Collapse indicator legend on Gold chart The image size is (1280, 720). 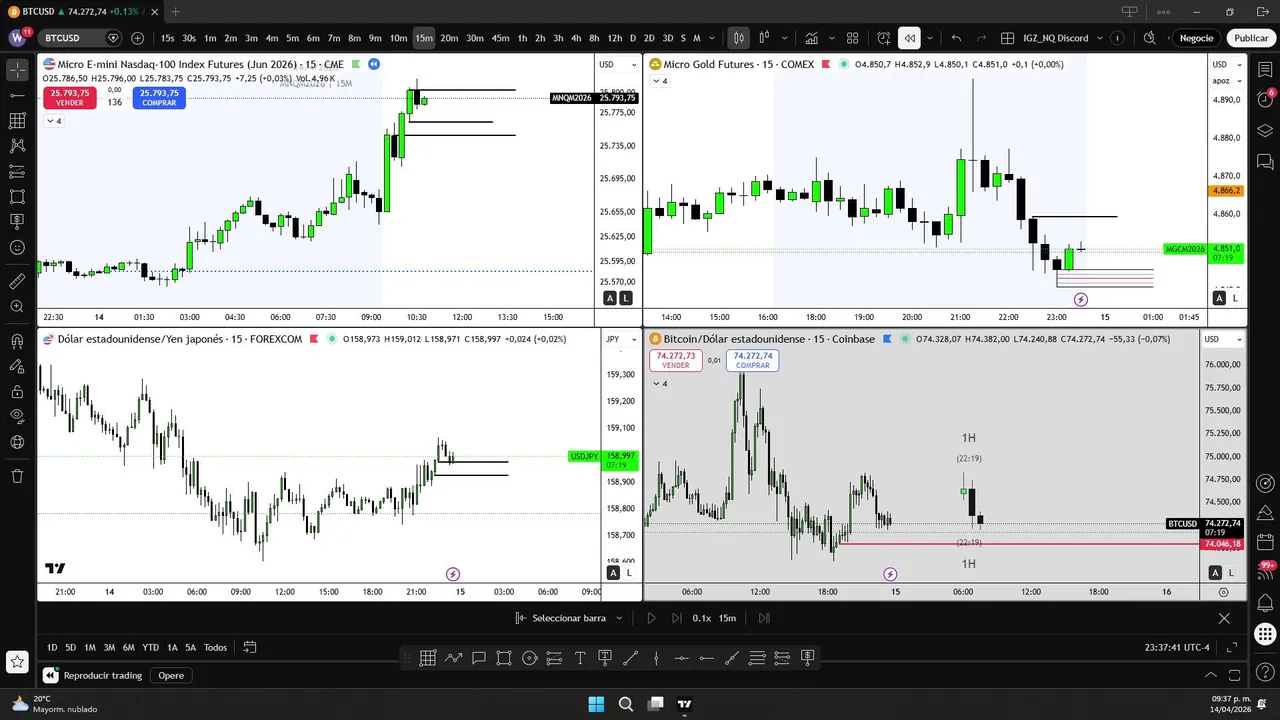(661, 81)
